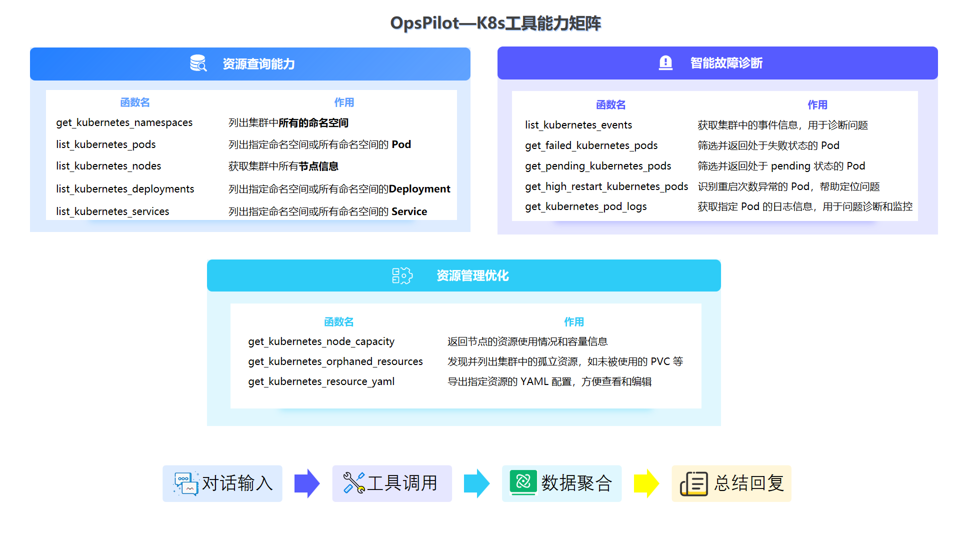Click description 获取集群中的事件信息，用于诊断问题

click(x=782, y=125)
